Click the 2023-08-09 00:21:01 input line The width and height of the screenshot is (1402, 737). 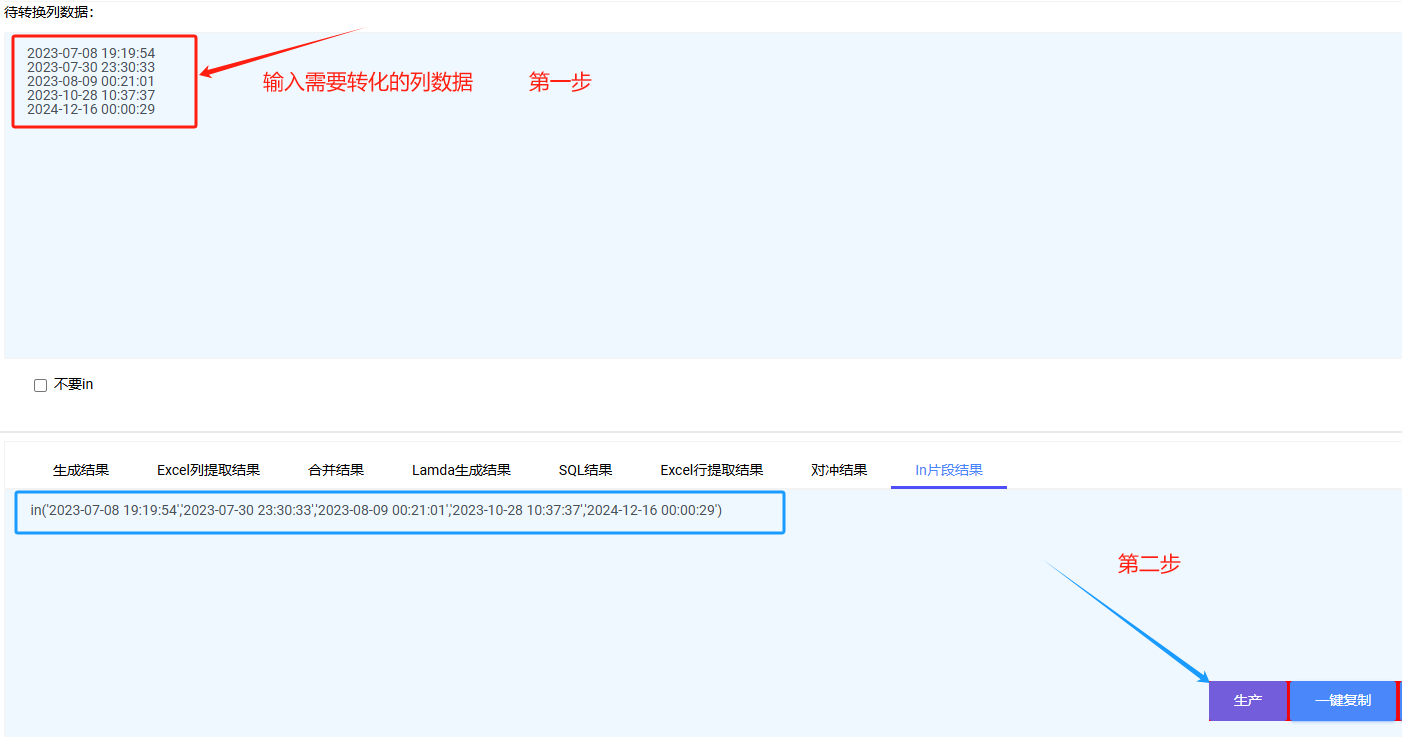tap(91, 81)
